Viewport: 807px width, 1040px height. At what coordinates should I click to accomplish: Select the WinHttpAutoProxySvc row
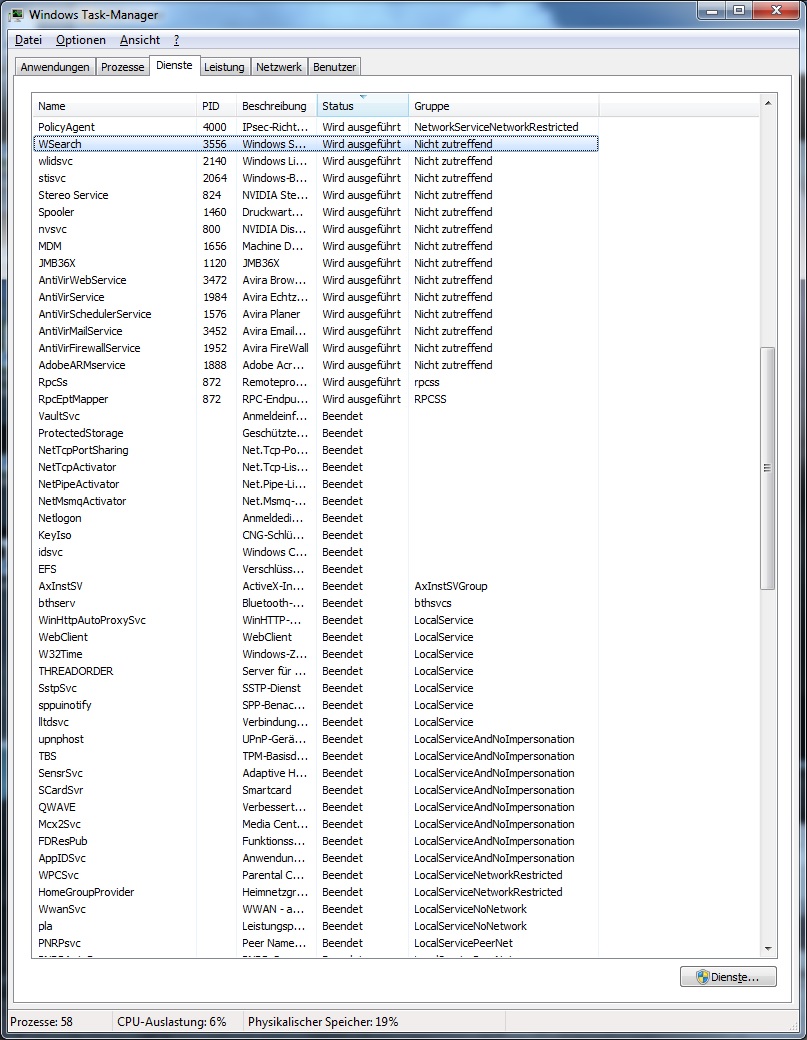tap(316, 621)
